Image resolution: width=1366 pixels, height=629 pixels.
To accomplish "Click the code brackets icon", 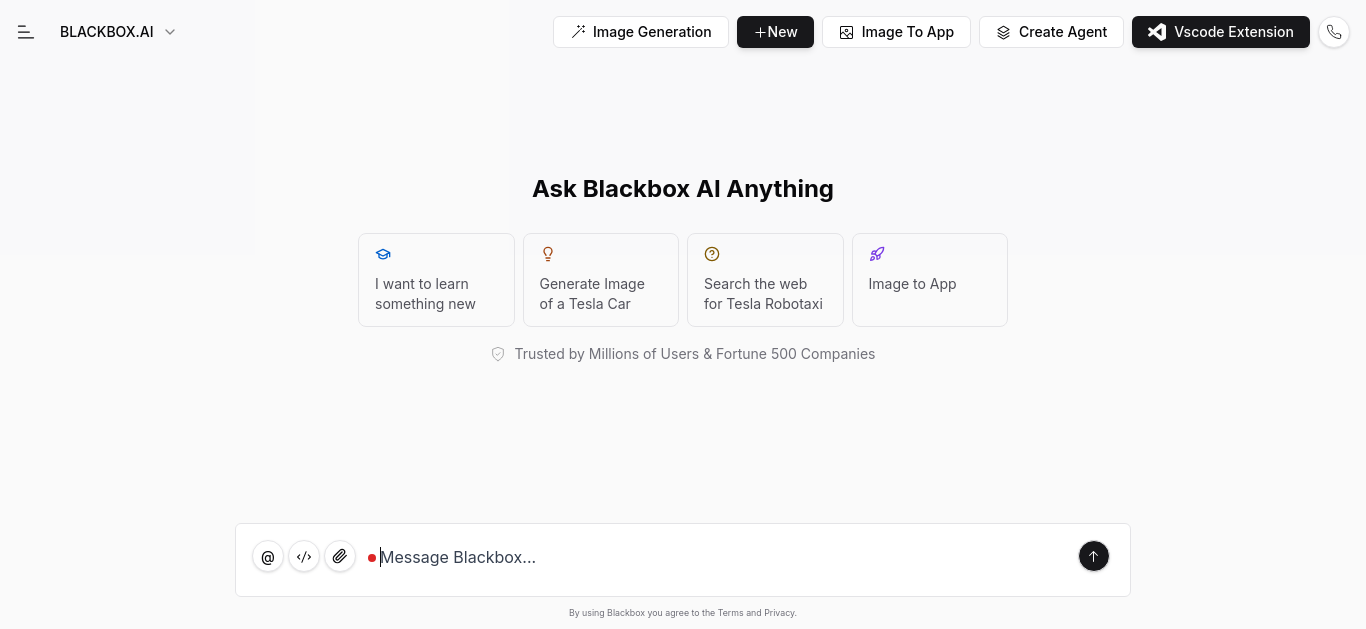I will [x=304, y=557].
